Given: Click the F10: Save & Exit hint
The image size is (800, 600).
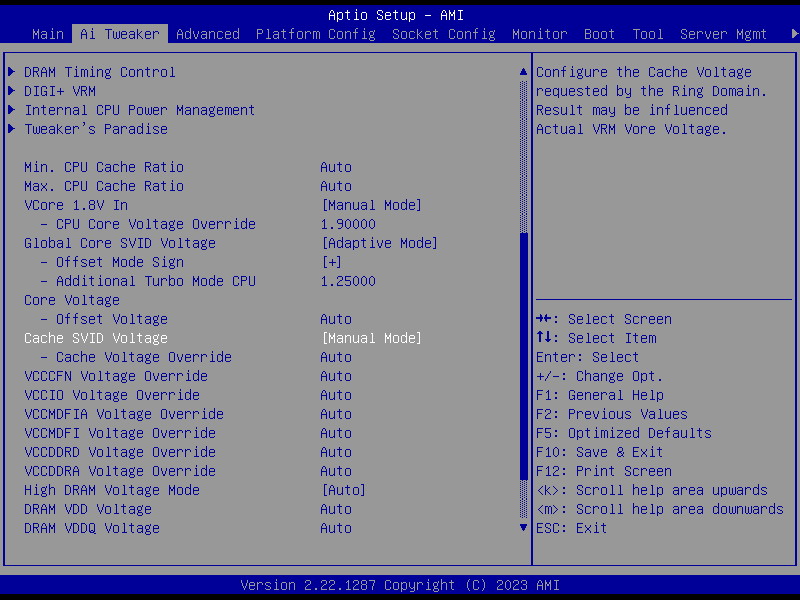Looking at the screenshot, I should pos(599,452).
